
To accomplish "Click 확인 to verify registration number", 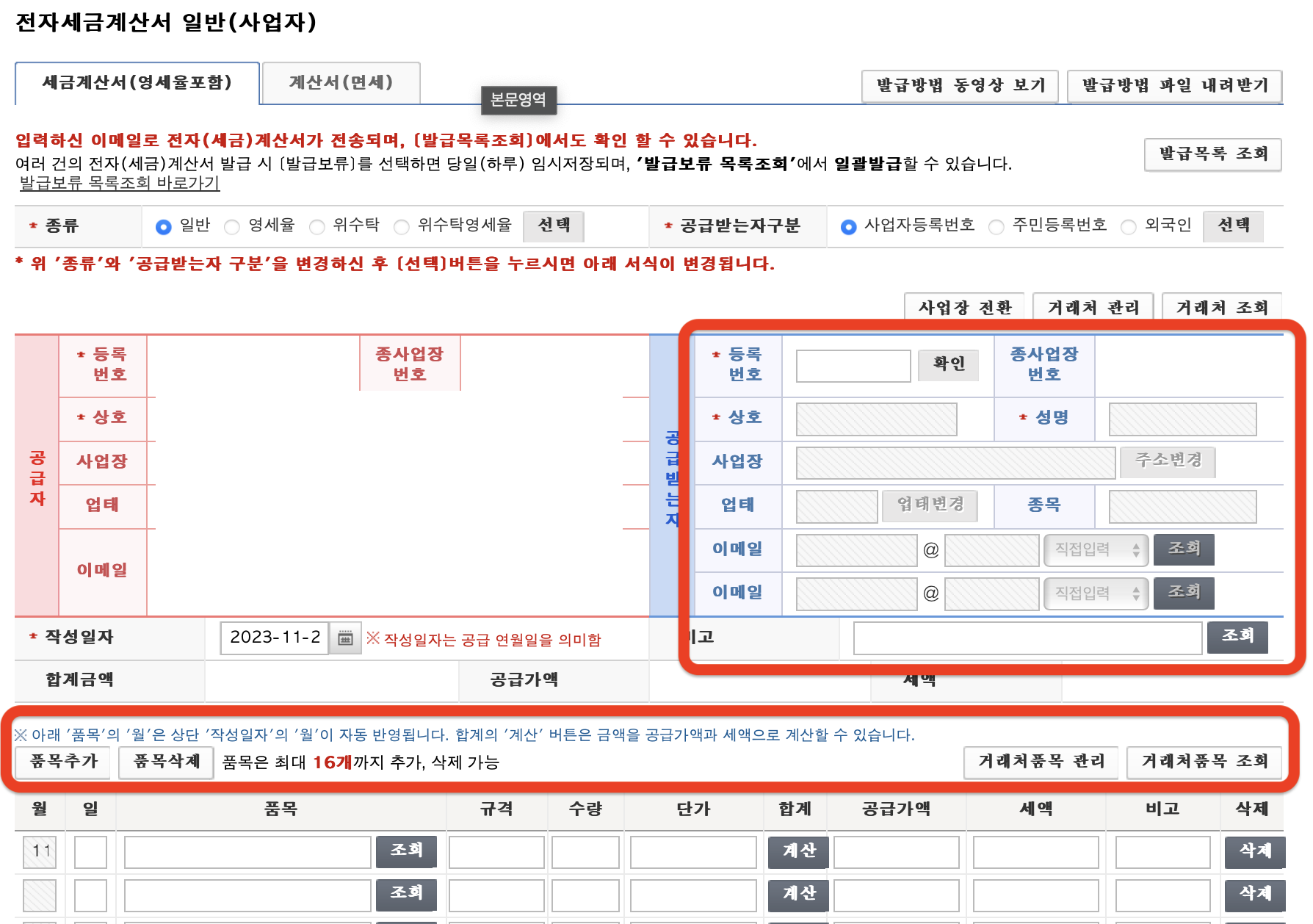I will [948, 365].
